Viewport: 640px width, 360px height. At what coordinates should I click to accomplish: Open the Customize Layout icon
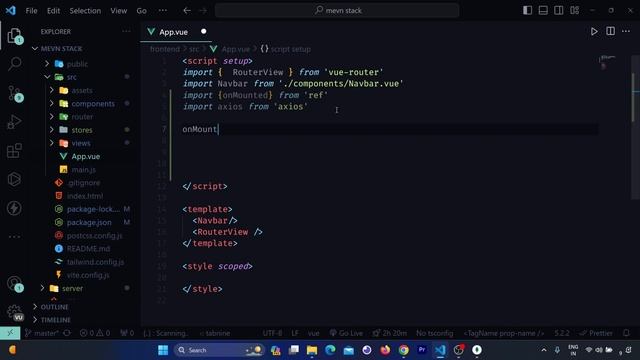tap(574, 10)
